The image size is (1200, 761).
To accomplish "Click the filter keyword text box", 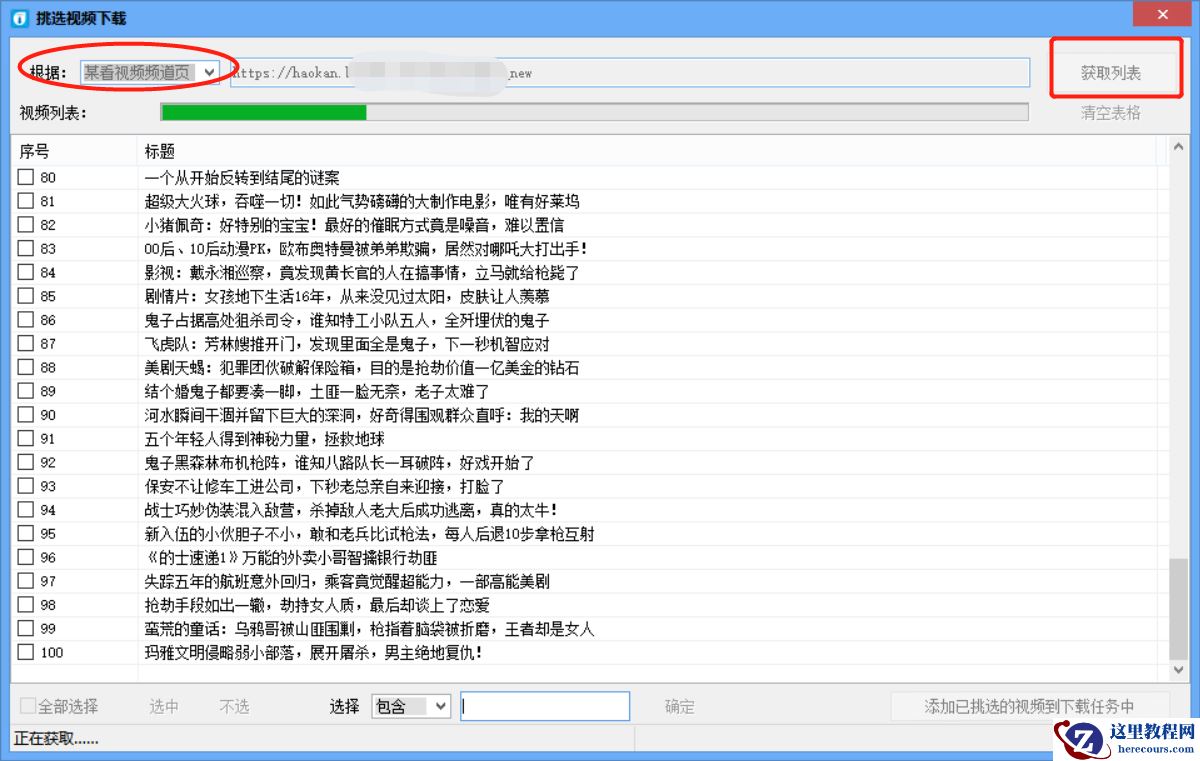I will point(545,706).
